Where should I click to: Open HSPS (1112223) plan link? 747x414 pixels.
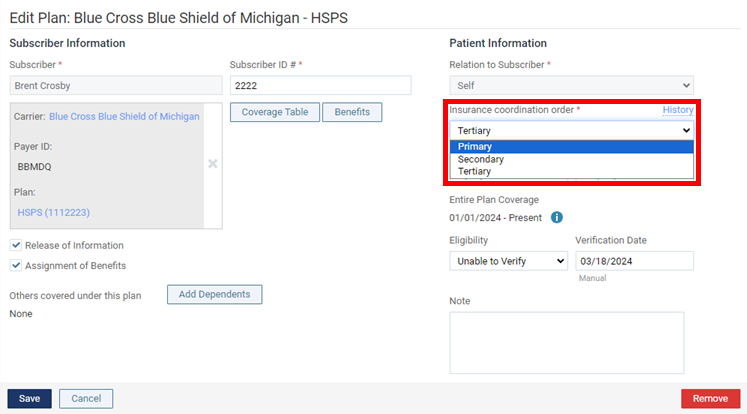coord(56,212)
